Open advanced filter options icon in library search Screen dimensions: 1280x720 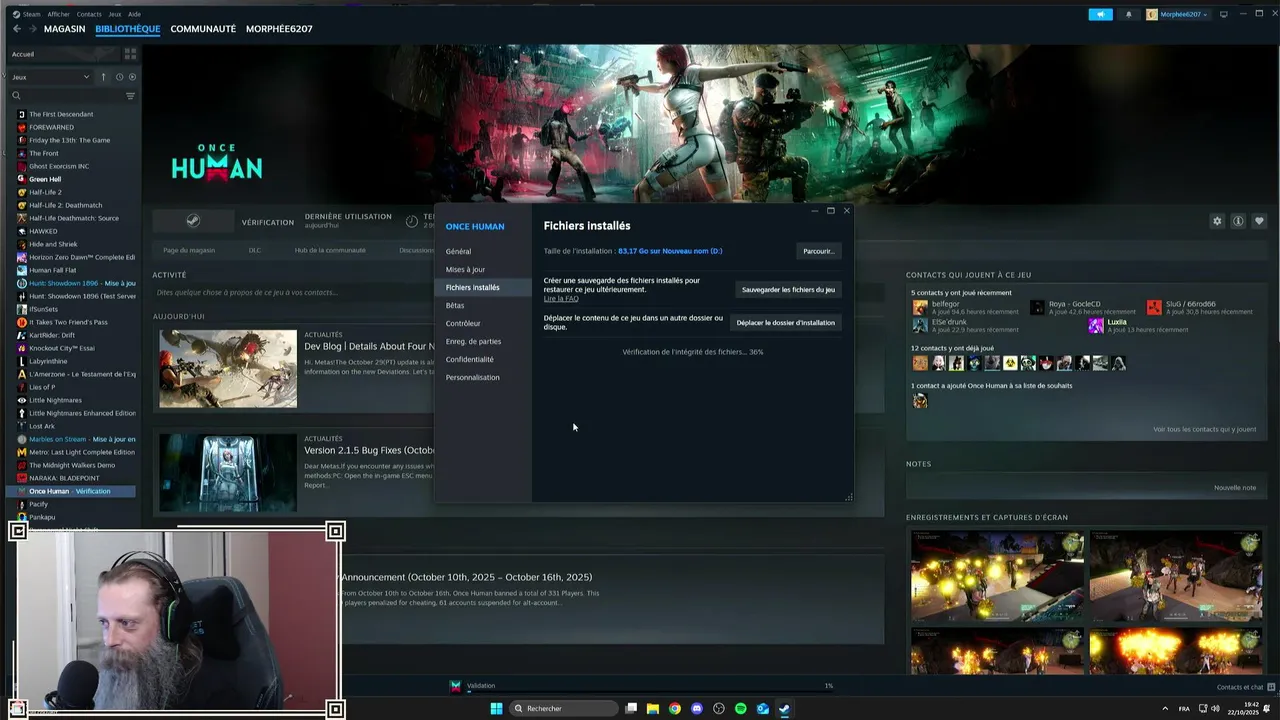pyautogui.click(x=130, y=96)
